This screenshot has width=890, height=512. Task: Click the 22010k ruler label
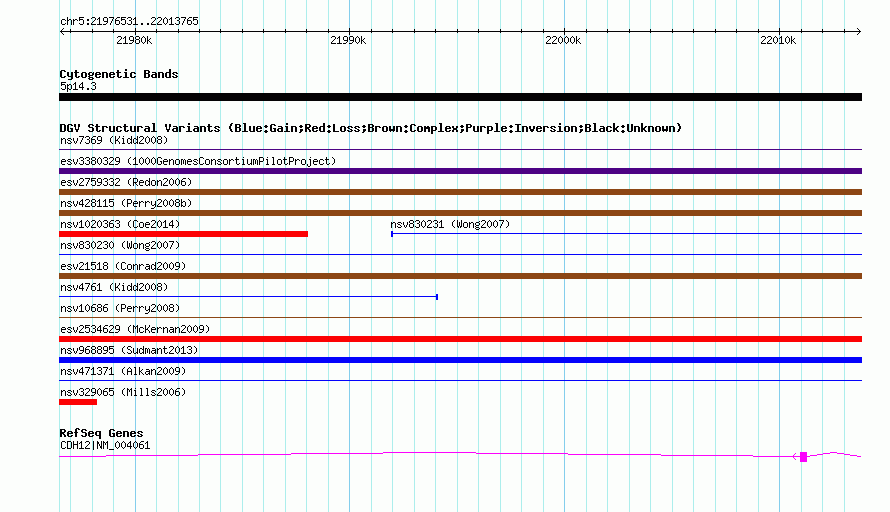point(778,40)
